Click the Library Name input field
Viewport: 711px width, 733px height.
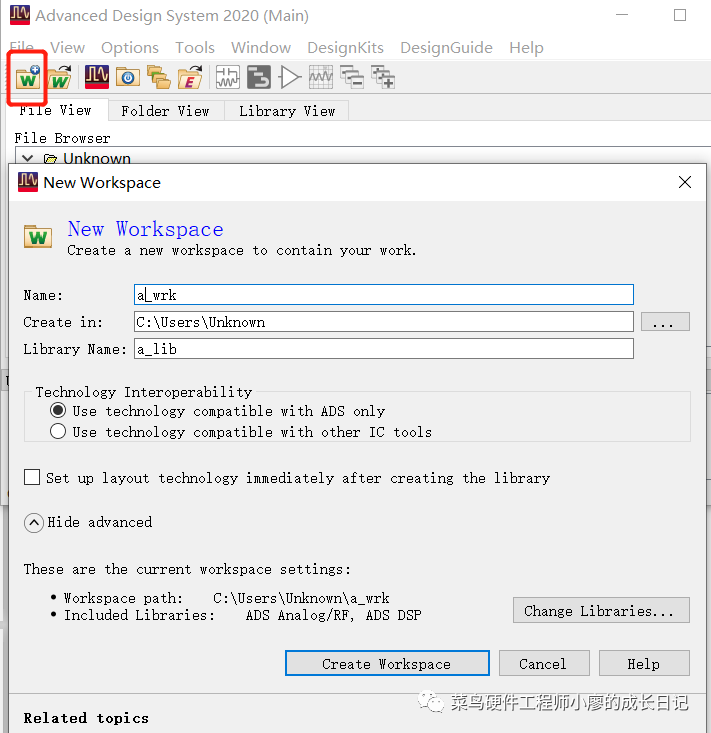383,349
